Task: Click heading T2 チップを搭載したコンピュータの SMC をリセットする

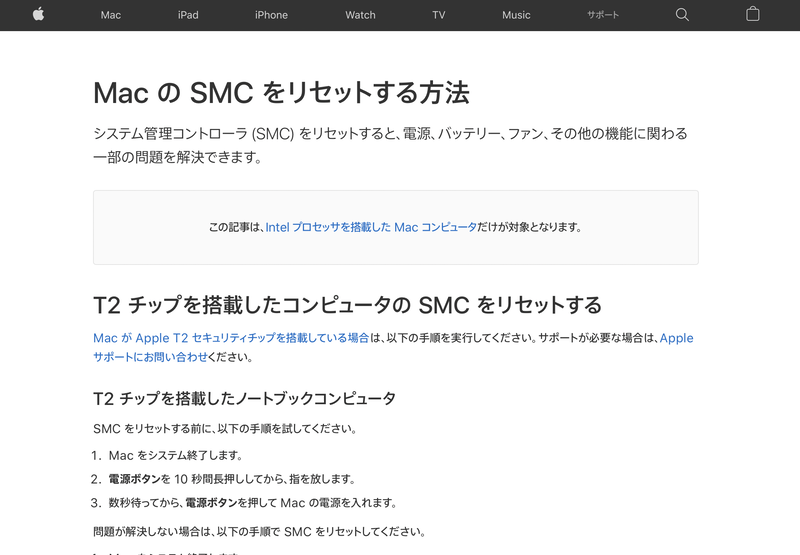Action: click(347, 305)
